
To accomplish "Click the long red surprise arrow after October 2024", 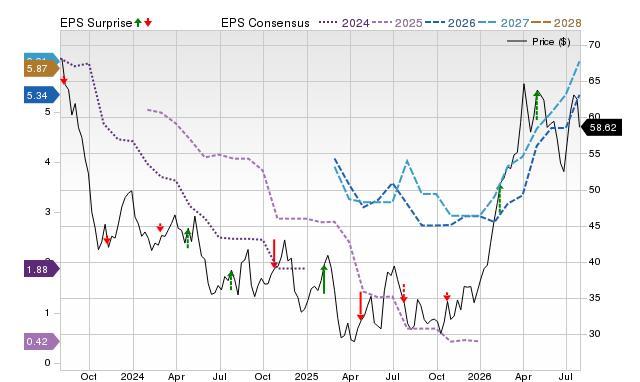I will coord(274,254).
